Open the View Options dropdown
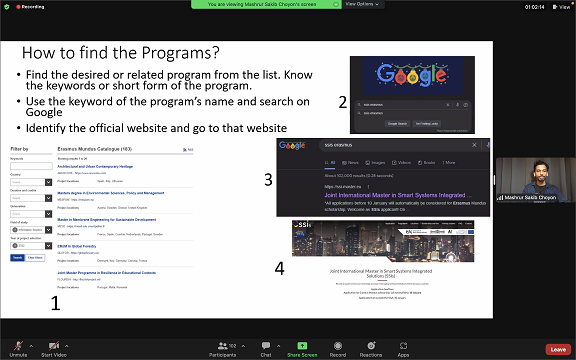576x360 pixels. tap(362, 4)
